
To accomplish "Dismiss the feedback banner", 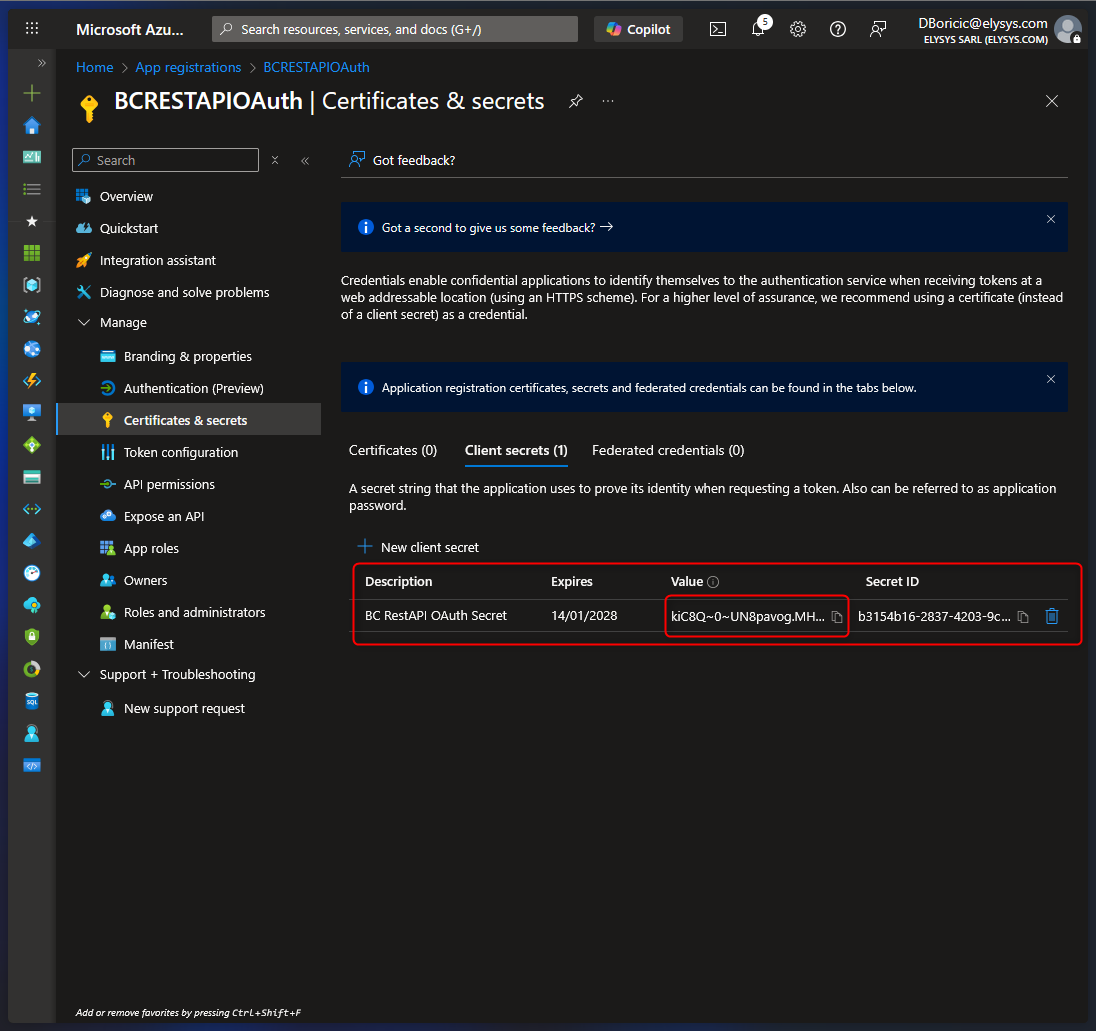I will [x=1051, y=219].
